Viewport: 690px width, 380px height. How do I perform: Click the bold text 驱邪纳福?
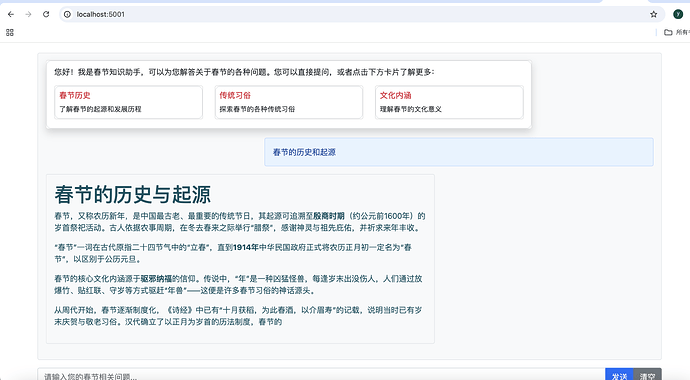tap(156, 279)
